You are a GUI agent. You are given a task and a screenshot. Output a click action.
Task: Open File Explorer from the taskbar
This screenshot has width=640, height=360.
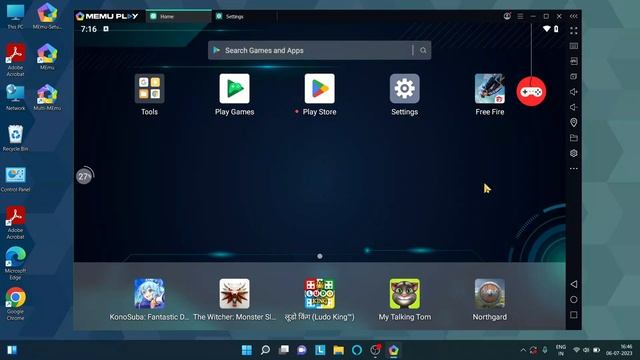[x=338, y=350]
